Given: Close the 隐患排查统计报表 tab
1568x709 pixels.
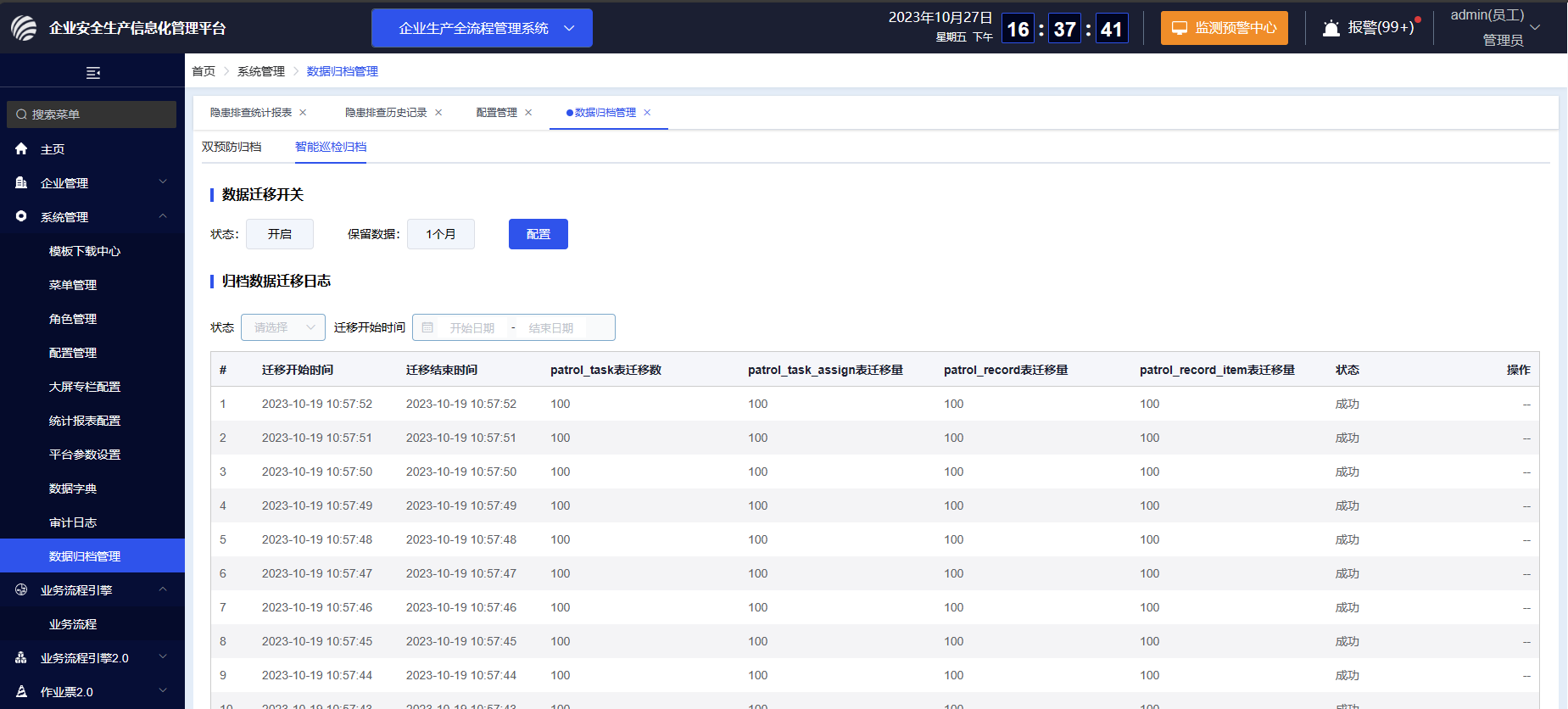Looking at the screenshot, I should pos(303,112).
